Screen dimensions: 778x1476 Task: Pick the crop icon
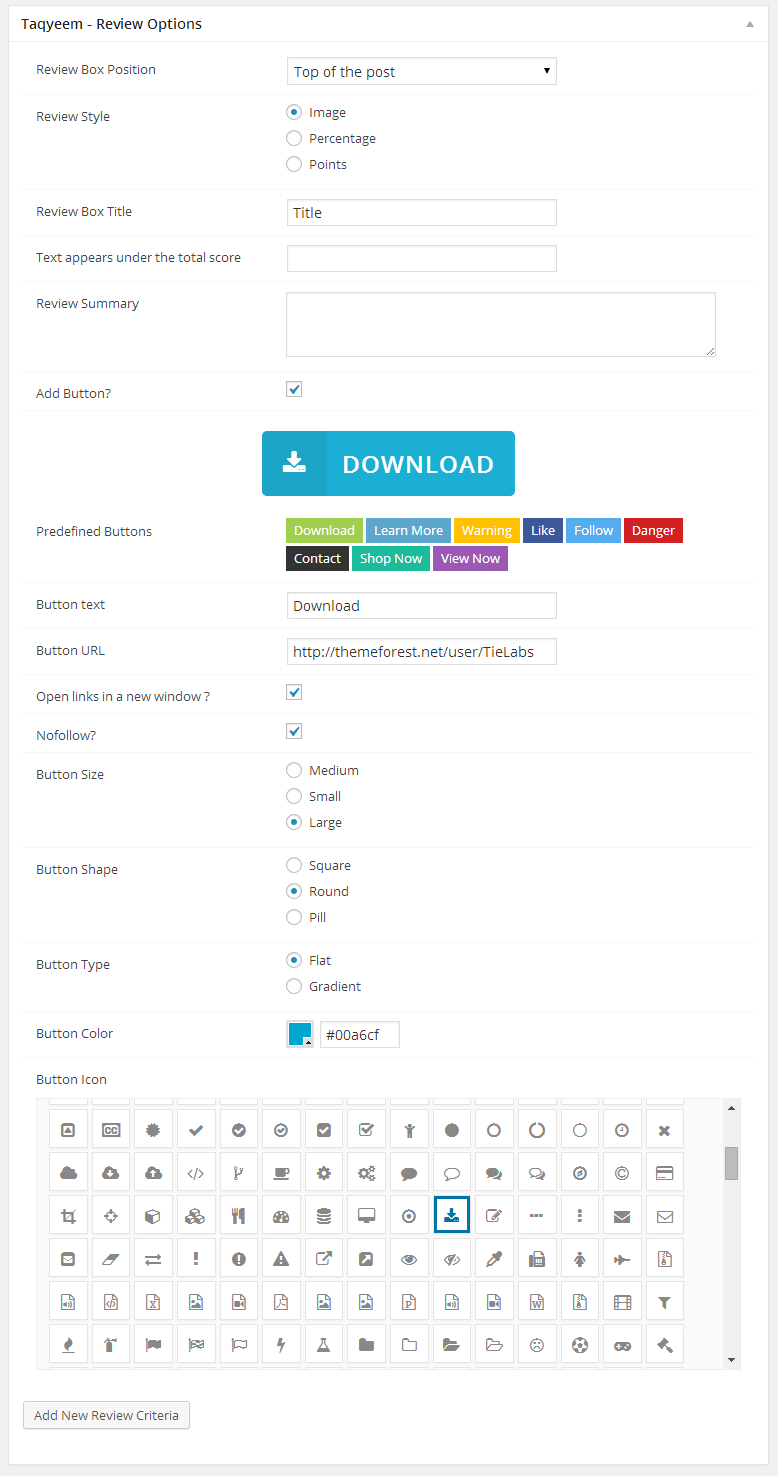68,1216
